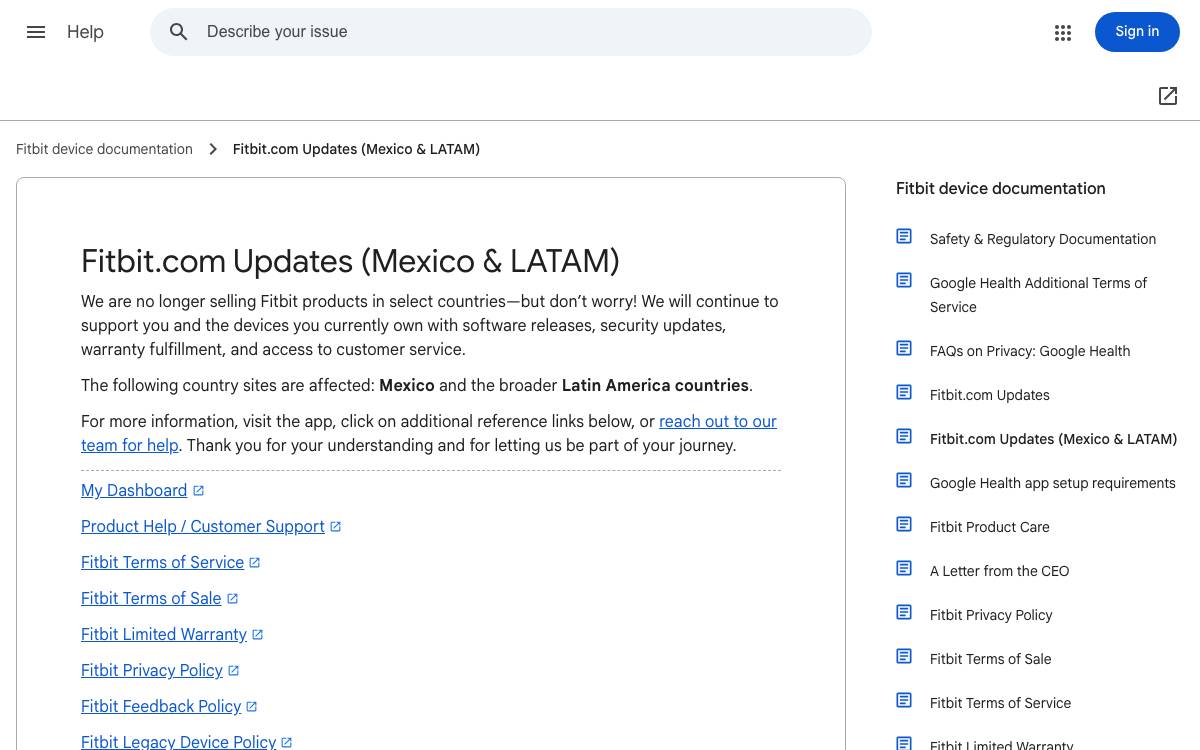
Task: Open Fitbit Feedback Policy link
Action: [161, 706]
